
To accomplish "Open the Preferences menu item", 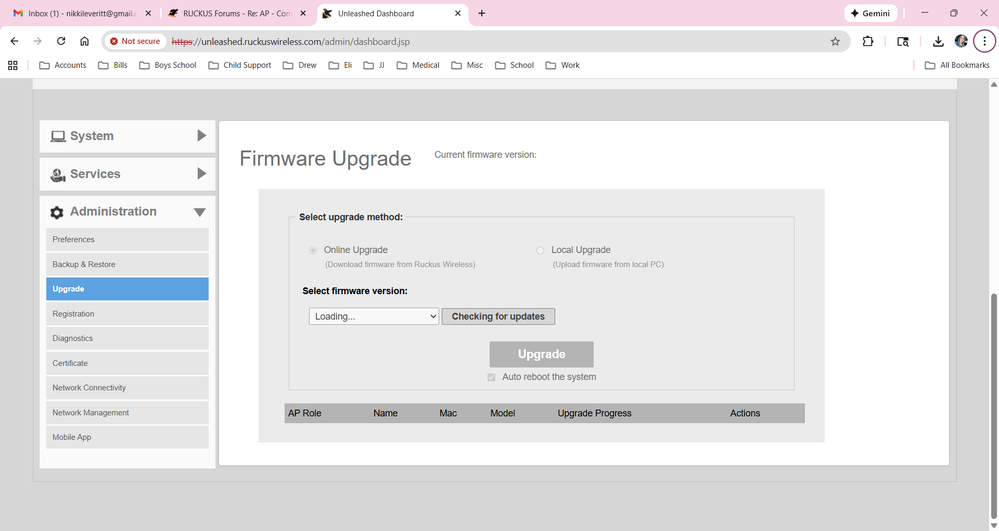I will coord(127,240).
